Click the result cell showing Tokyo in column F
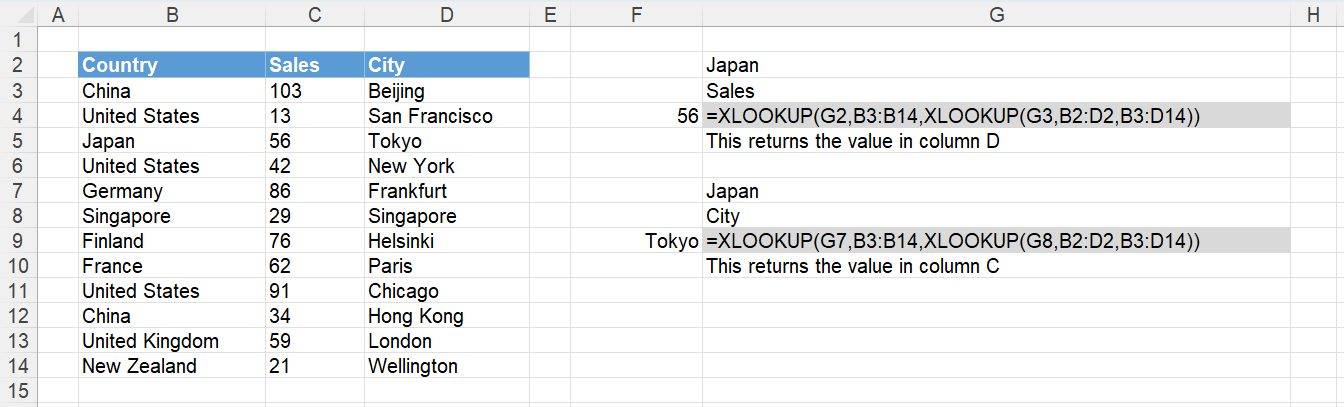Screen dimensions: 1344x407 tap(636, 241)
